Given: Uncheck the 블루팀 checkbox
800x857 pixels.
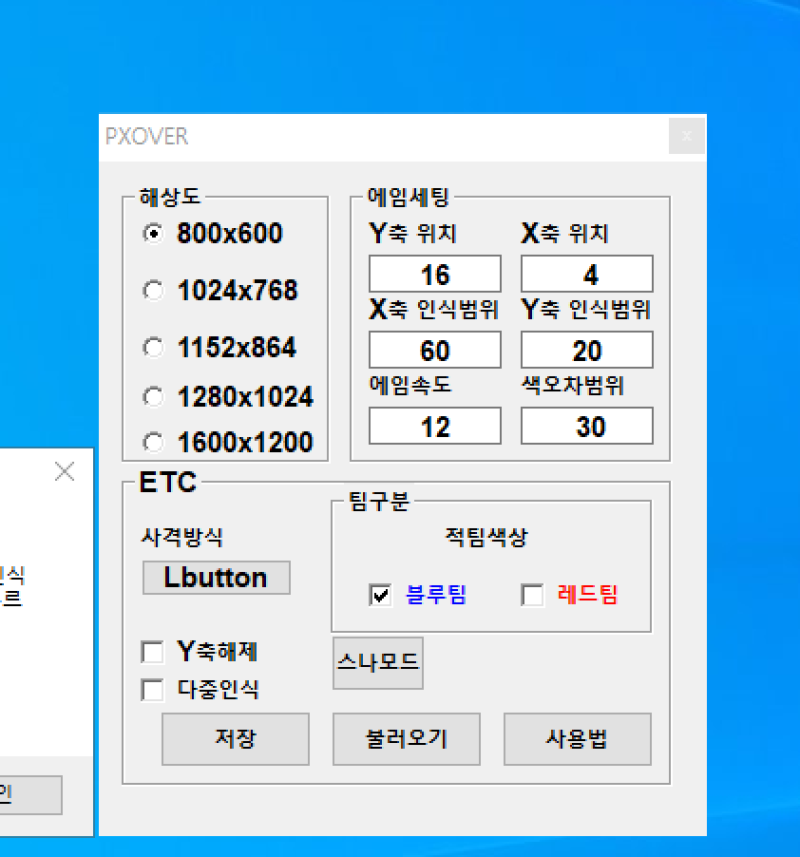Looking at the screenshot, I should 380,596.
